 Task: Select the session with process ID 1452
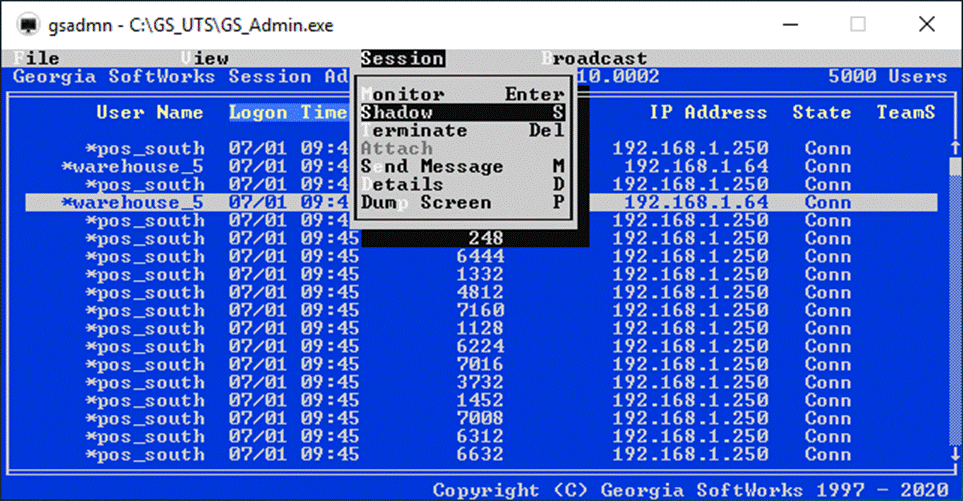pyautogui.click(x=481, y=400)
